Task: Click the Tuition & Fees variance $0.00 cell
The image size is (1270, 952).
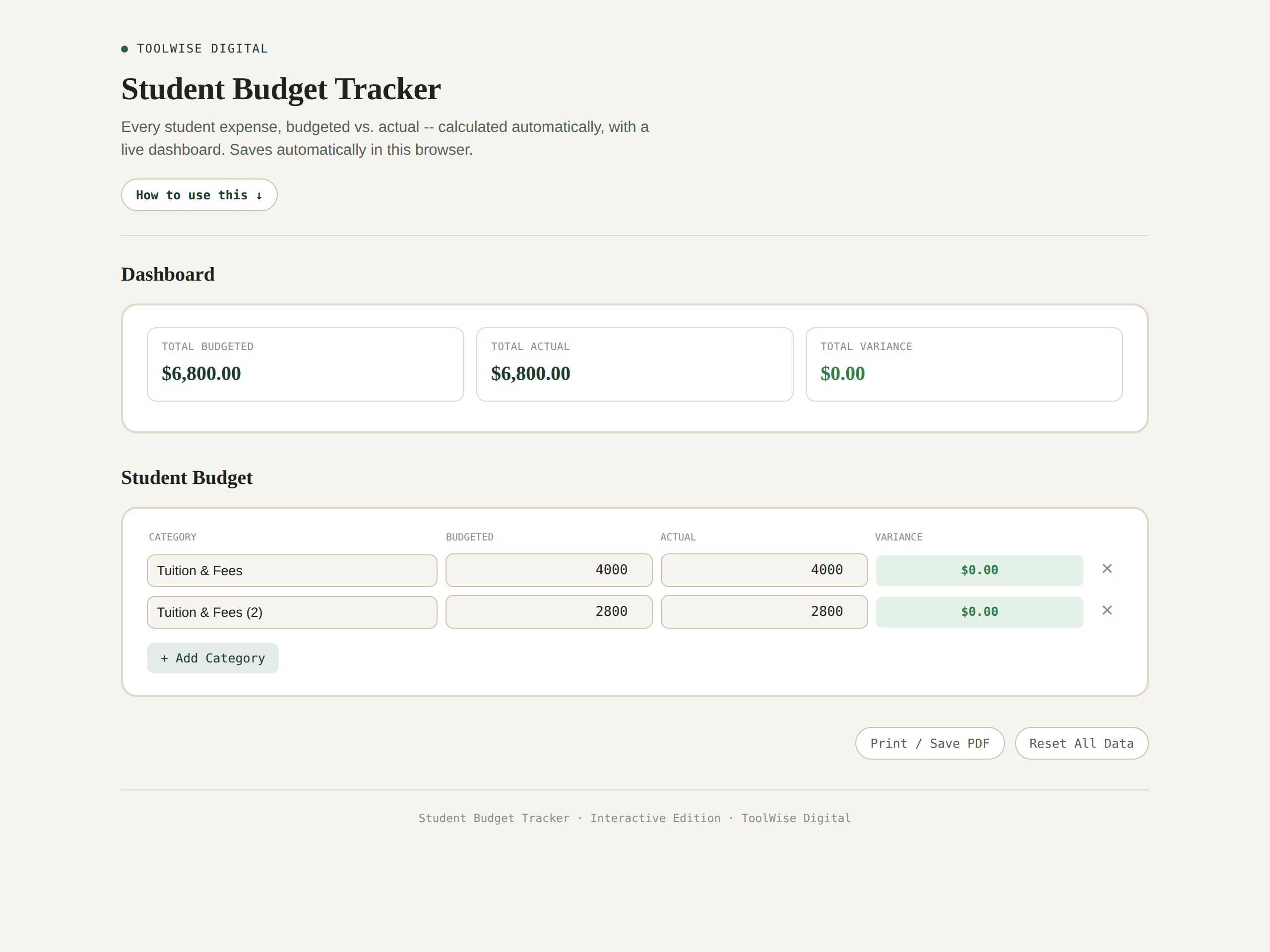Action: 979,570
